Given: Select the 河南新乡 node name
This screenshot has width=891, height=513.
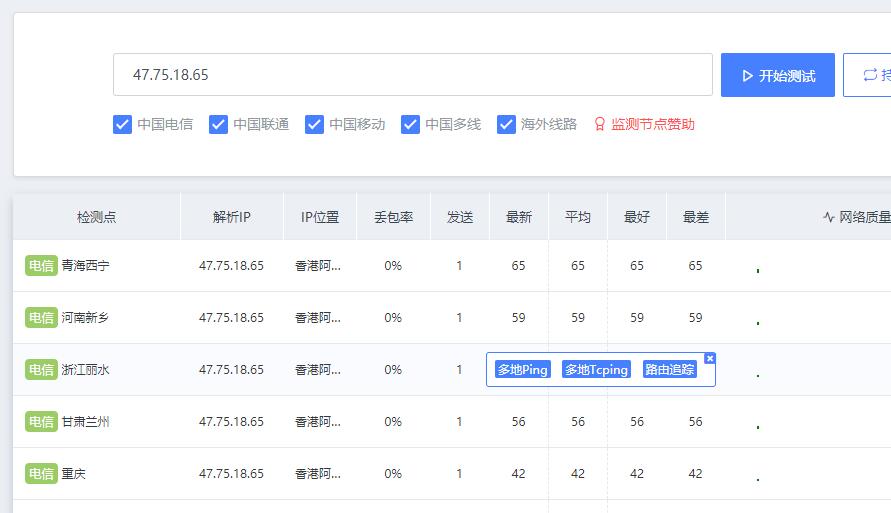Looking at the screenshot, I should click(85, 318).
